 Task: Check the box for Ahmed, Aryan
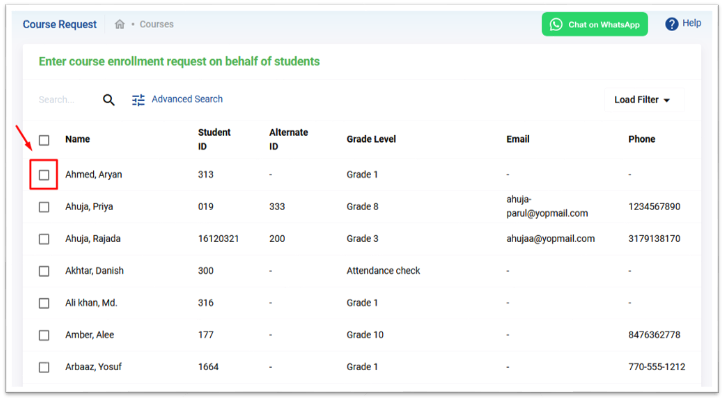point(44,175)
